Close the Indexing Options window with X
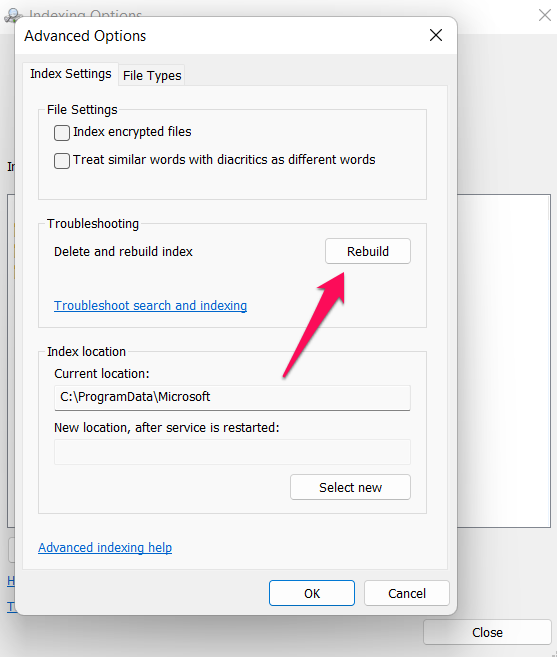The image size is (557, 657). pyautogui.click(x=544, y=15)
